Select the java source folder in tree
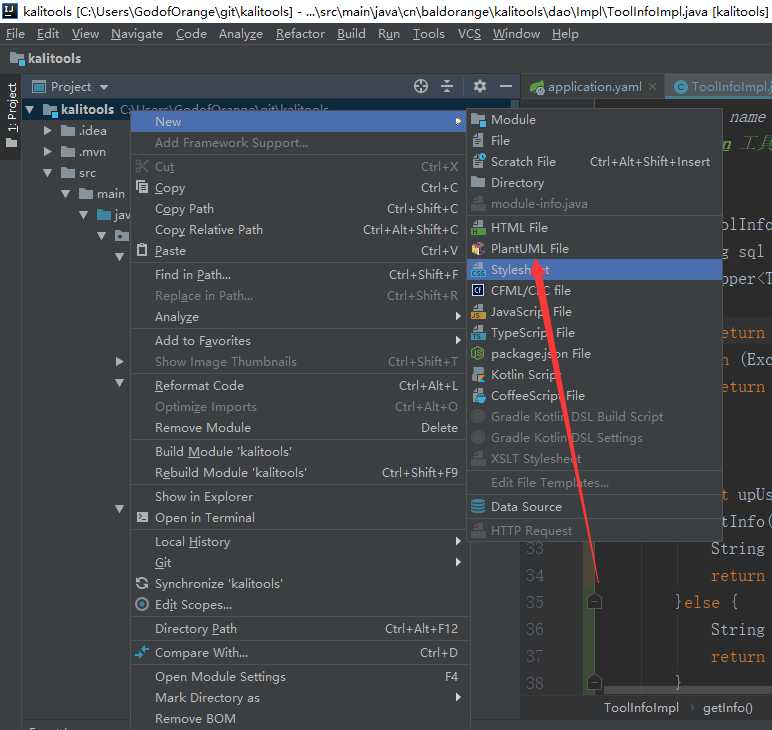772x730 pixels. pos(113,215)
